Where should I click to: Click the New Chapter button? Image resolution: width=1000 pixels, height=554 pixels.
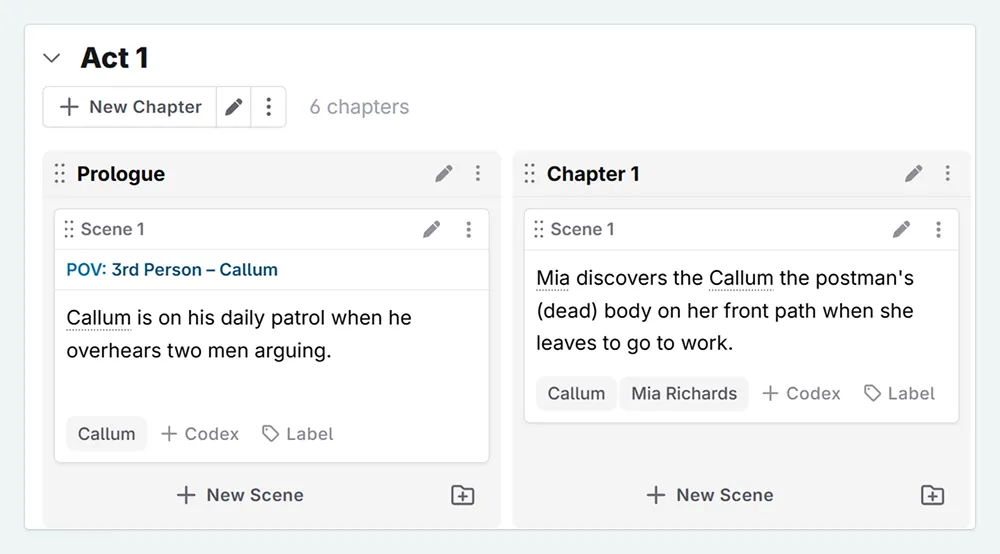130,107
